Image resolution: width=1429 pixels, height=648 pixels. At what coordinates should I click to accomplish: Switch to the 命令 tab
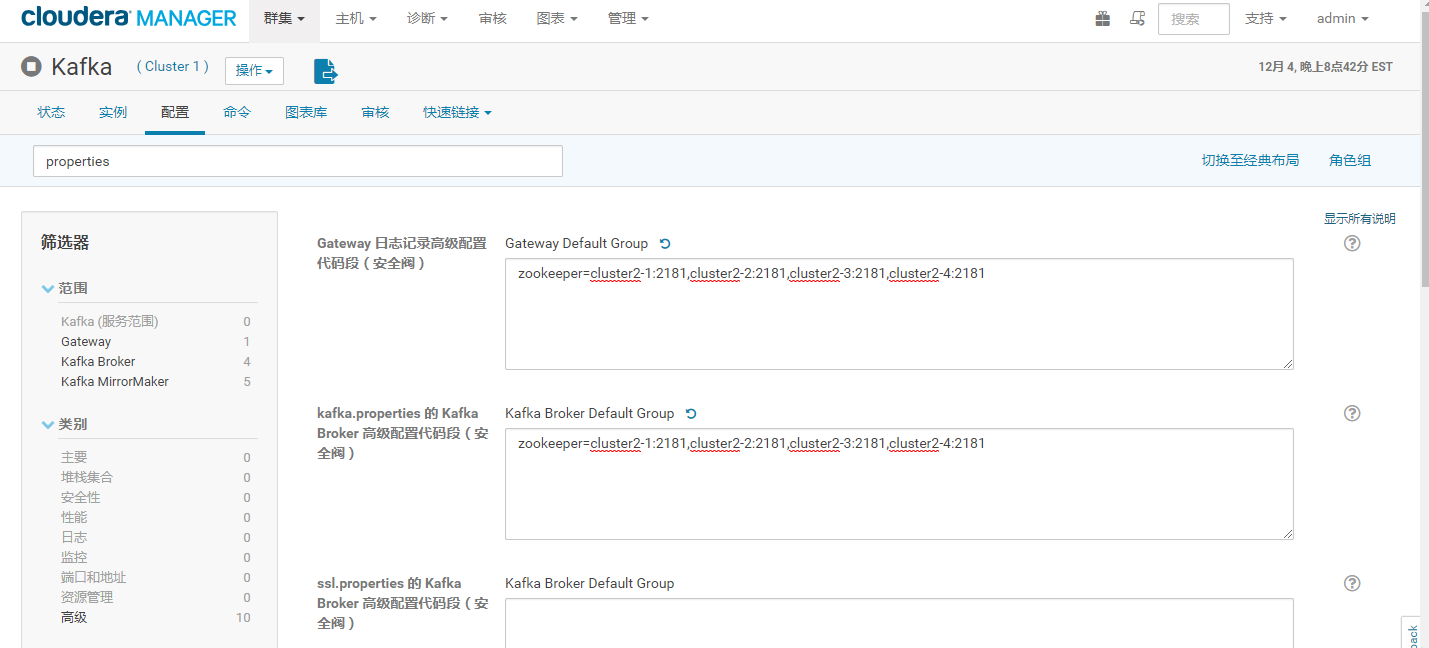(x=237, y=113)
